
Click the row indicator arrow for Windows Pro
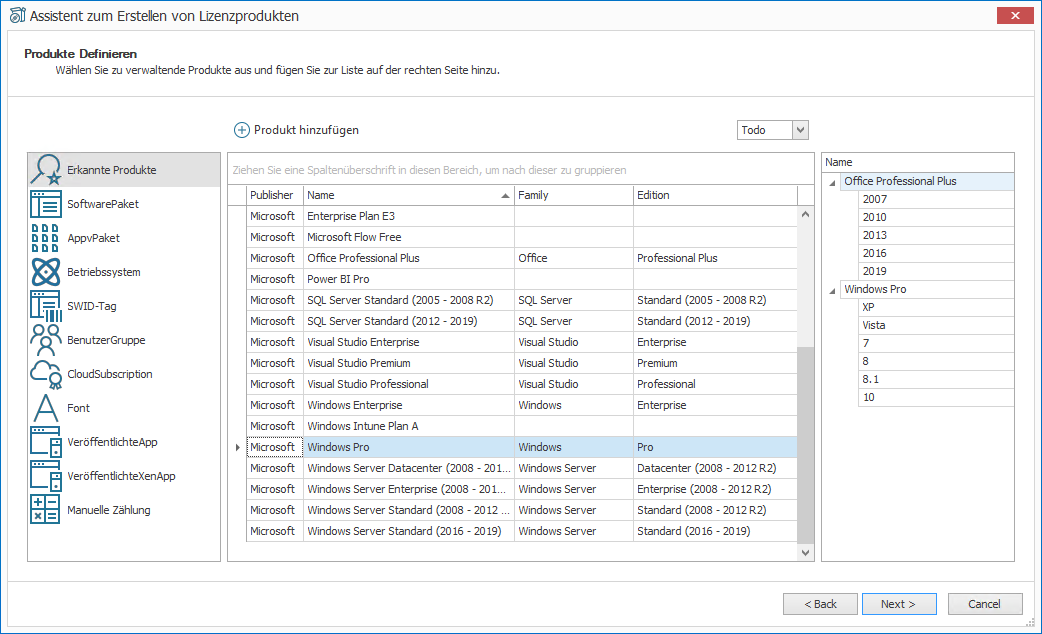click(x=237, y=447)
